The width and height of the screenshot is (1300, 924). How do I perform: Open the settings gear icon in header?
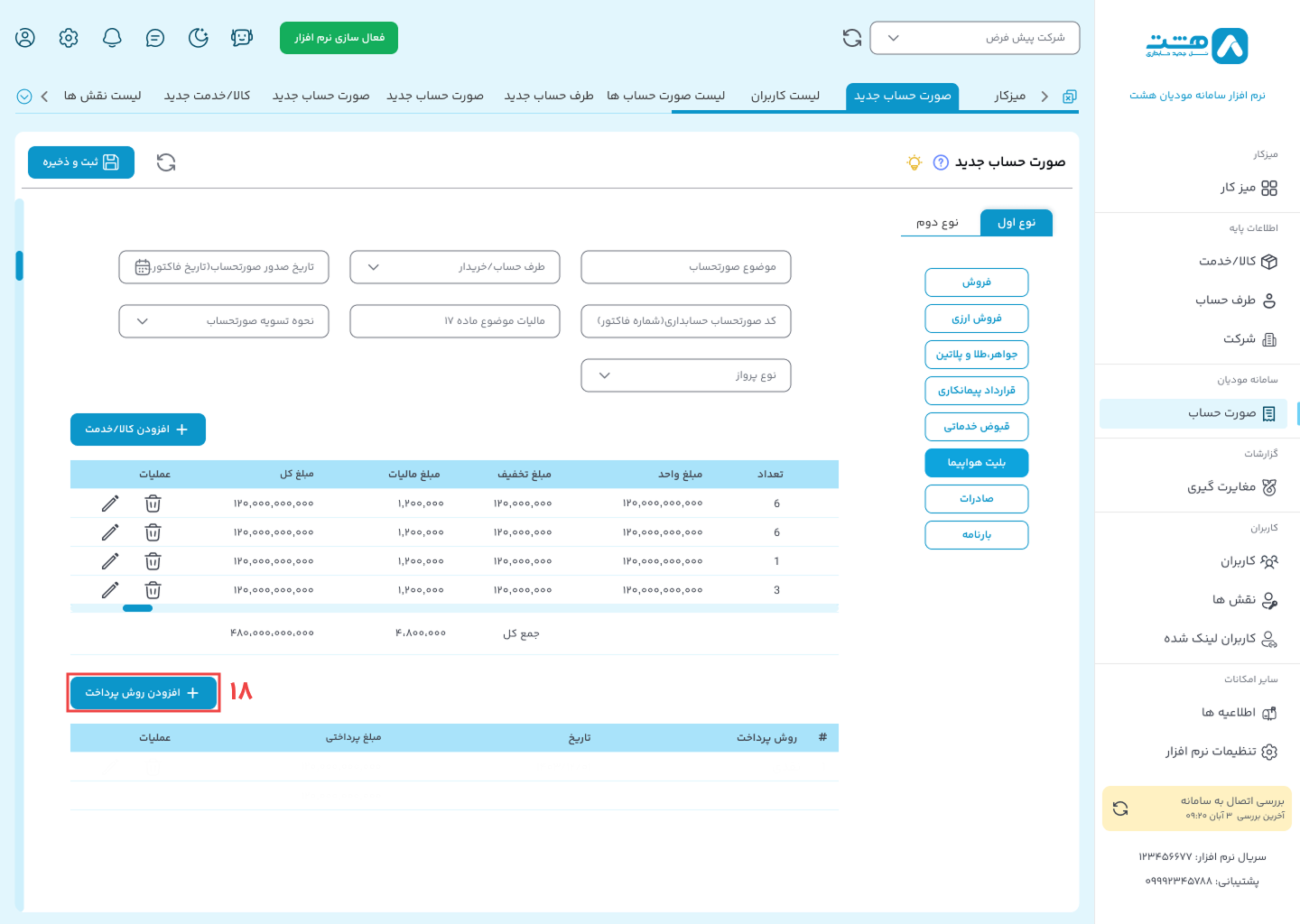pyautogui.click(x=69, y=38)
